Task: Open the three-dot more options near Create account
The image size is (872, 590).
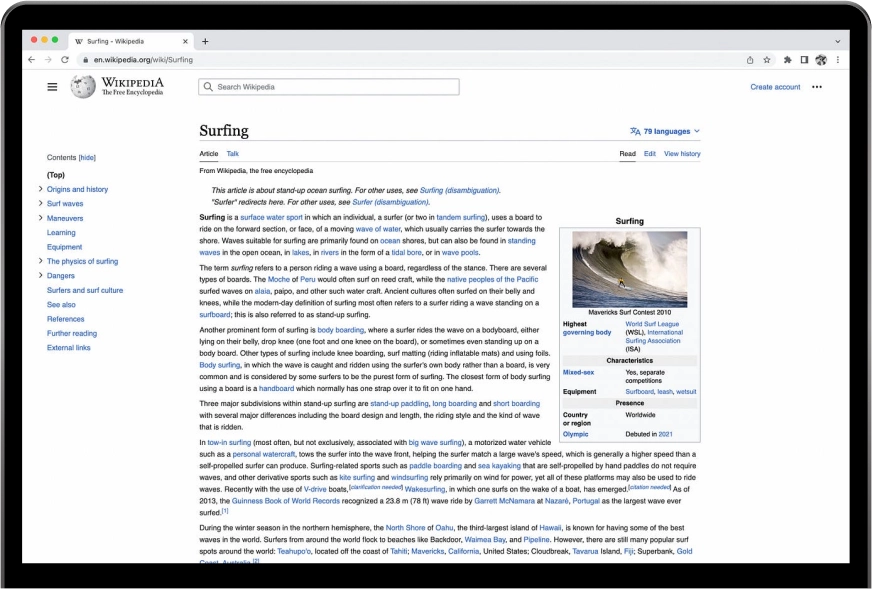Action: click(x=817, y=87)
